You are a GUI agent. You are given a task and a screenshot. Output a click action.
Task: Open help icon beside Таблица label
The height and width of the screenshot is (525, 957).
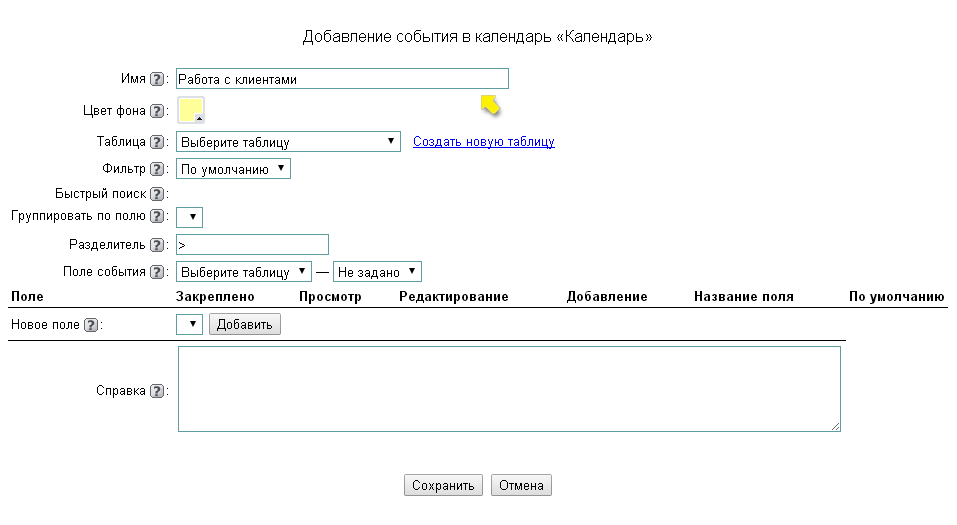tap(157, 143)
